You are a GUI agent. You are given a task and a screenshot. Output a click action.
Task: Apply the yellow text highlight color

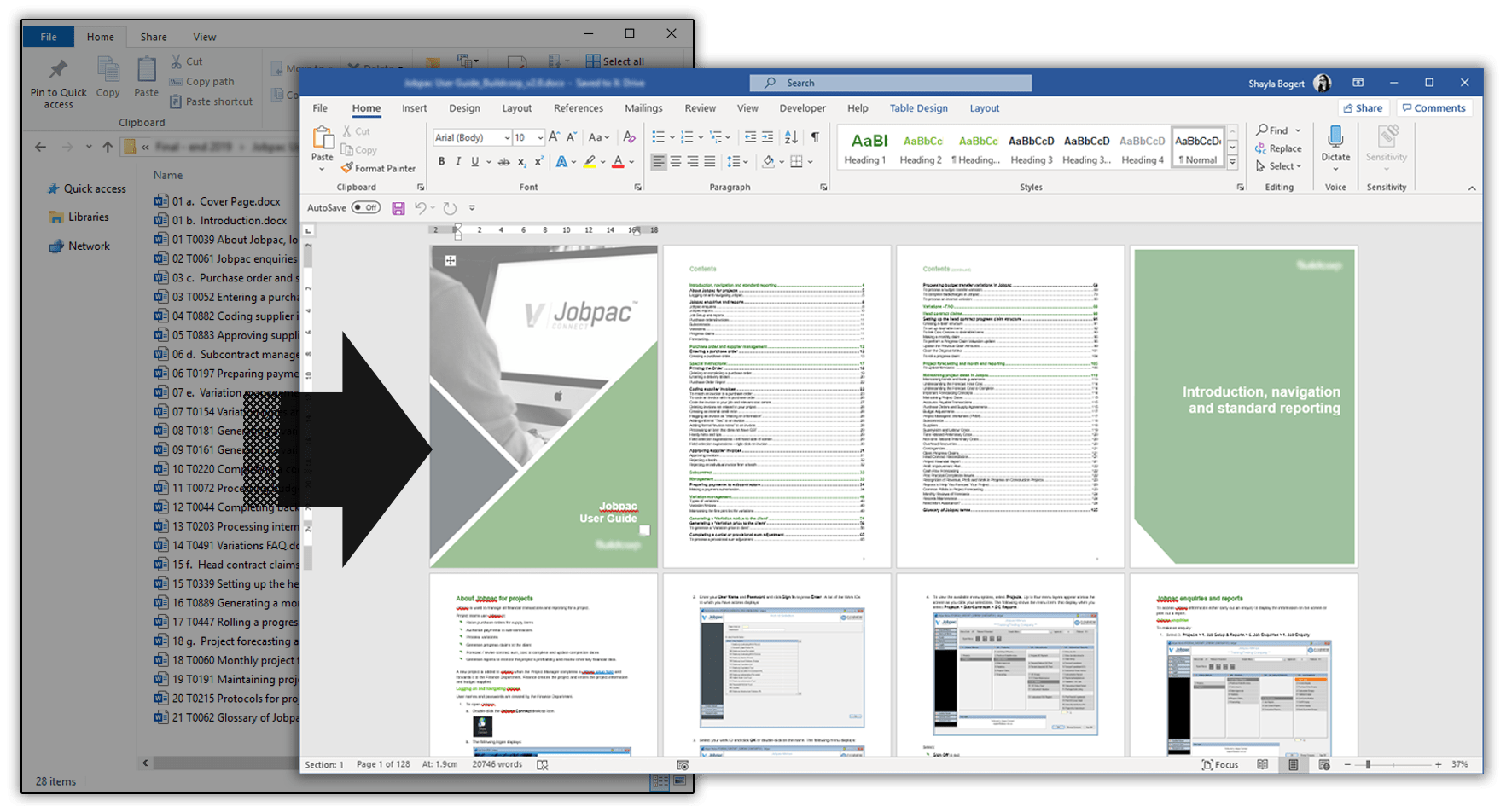(x=589, y=161)
